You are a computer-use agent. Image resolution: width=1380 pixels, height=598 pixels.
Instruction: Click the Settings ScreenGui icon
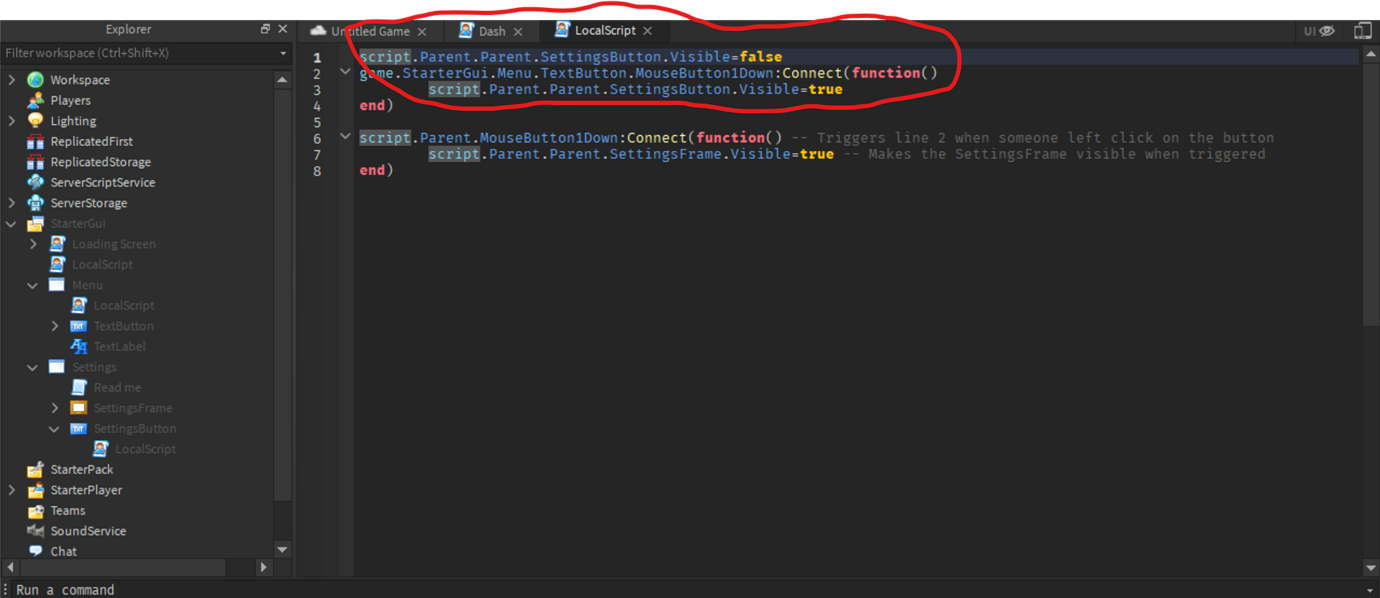(57, 367)
